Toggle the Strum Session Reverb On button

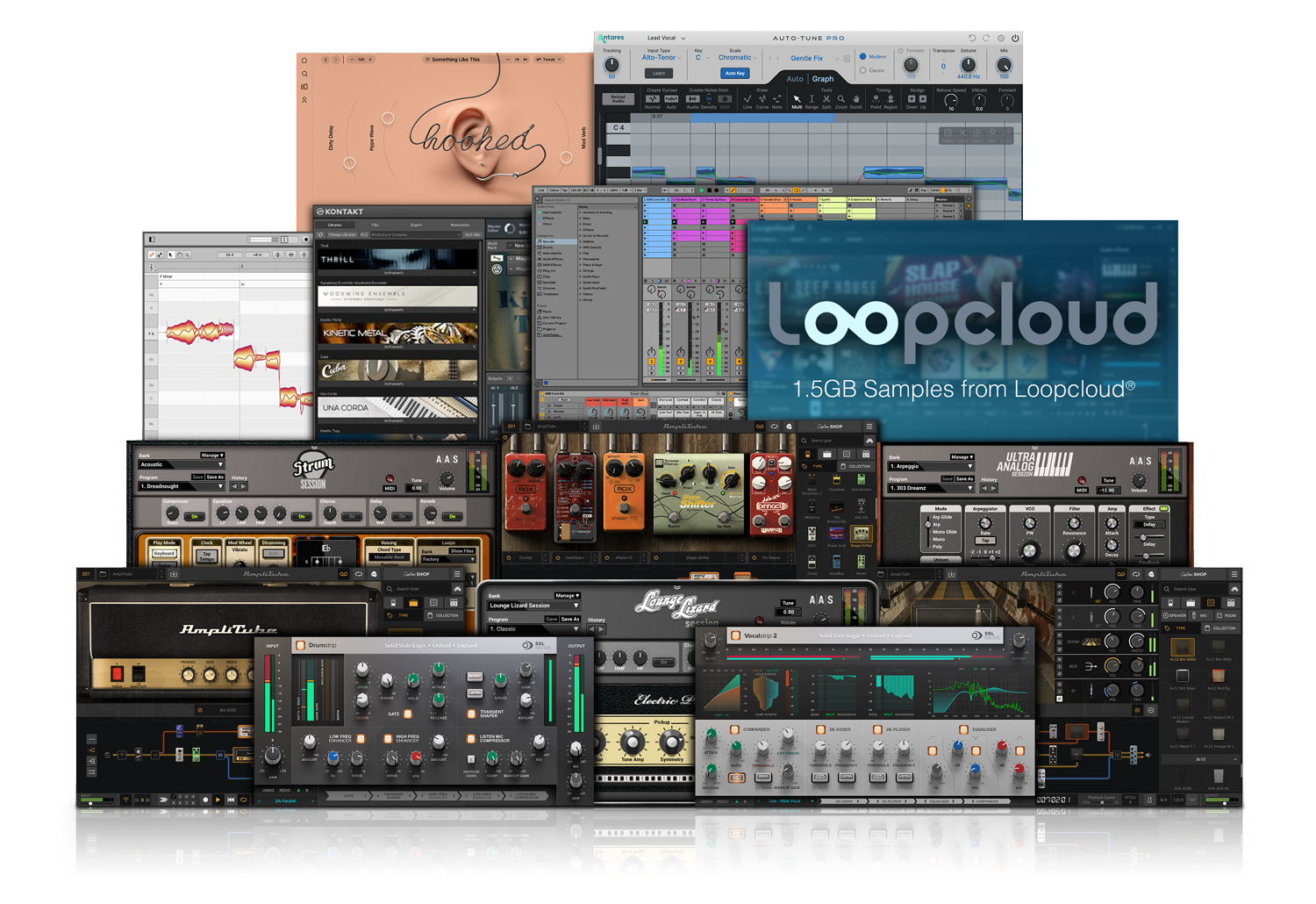[x=451, y=516]
